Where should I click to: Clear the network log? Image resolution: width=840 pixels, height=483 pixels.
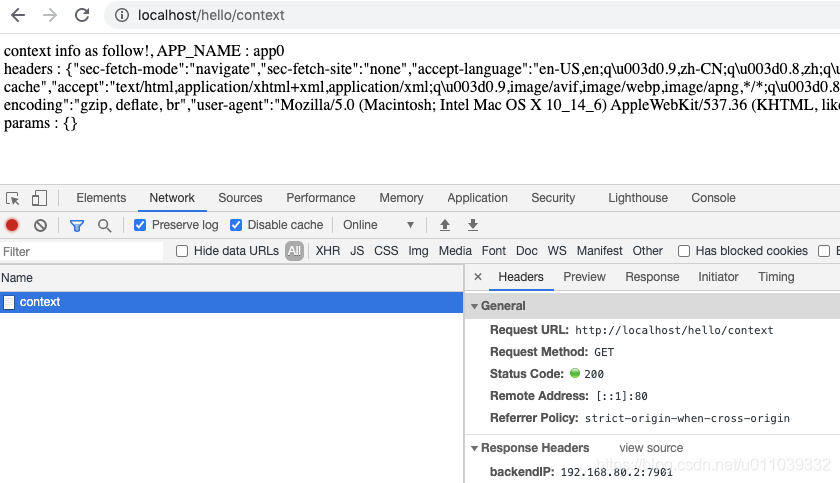40,225
